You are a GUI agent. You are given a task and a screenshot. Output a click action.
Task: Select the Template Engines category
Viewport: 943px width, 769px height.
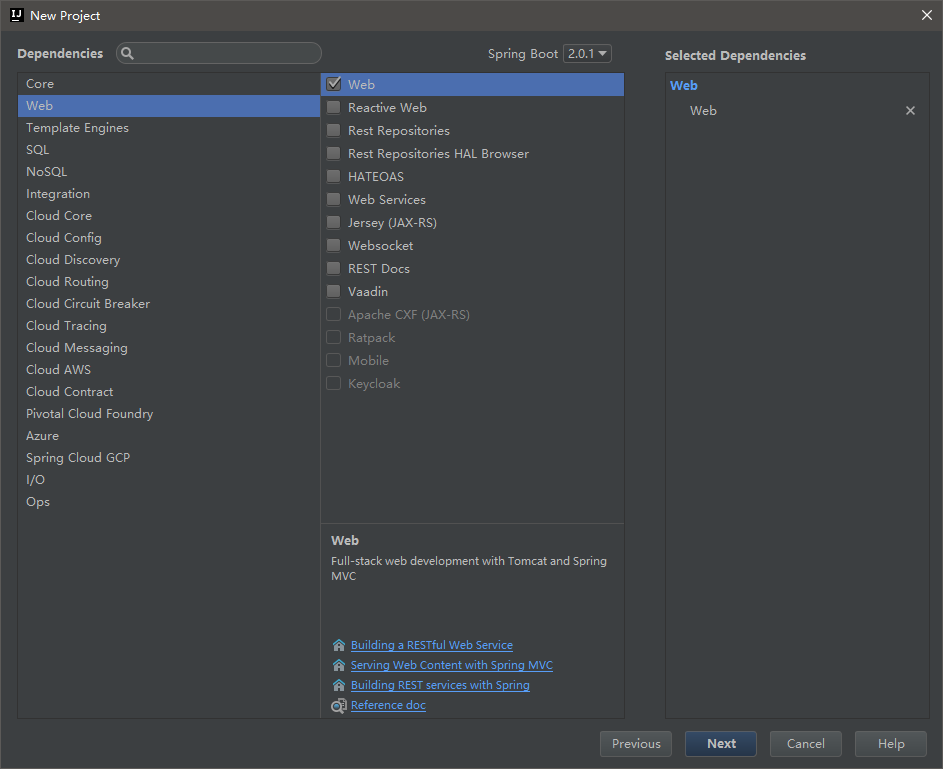(x=77, y=128)
